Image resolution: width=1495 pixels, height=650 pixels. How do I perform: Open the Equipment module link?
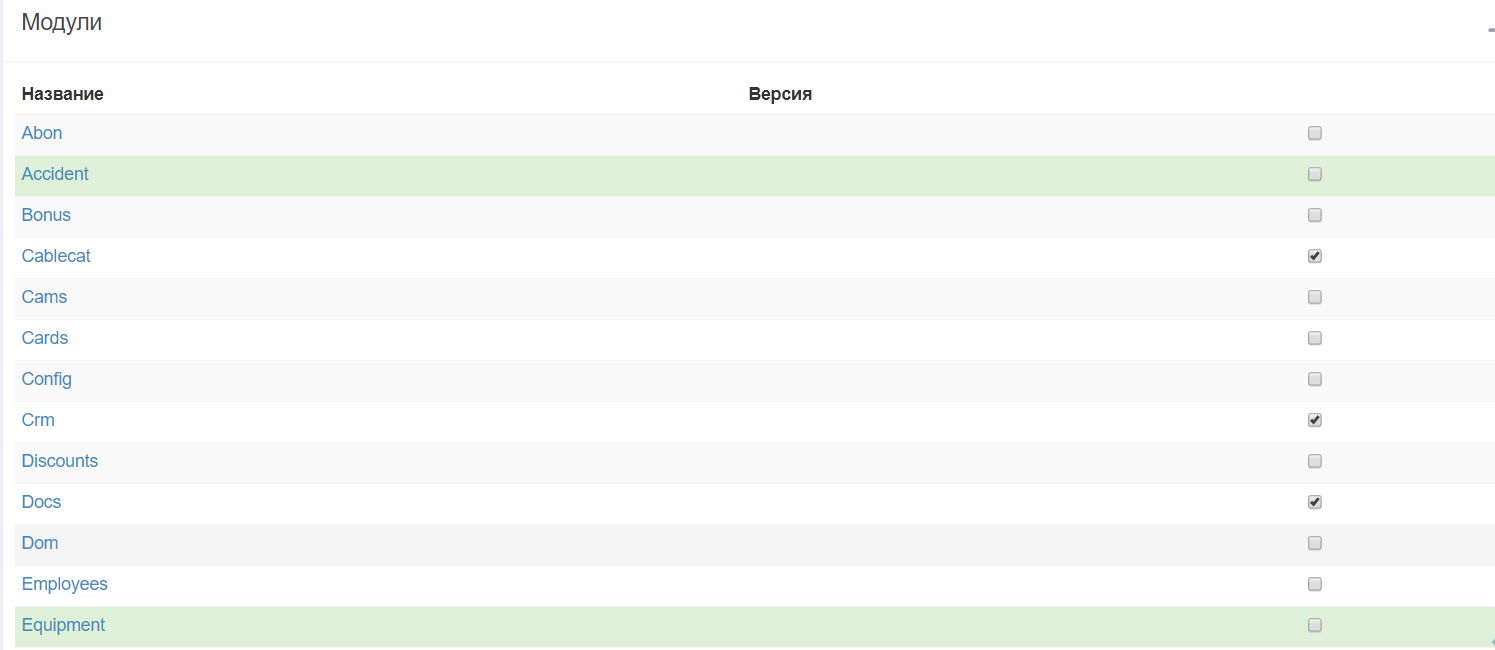(63, 625)
